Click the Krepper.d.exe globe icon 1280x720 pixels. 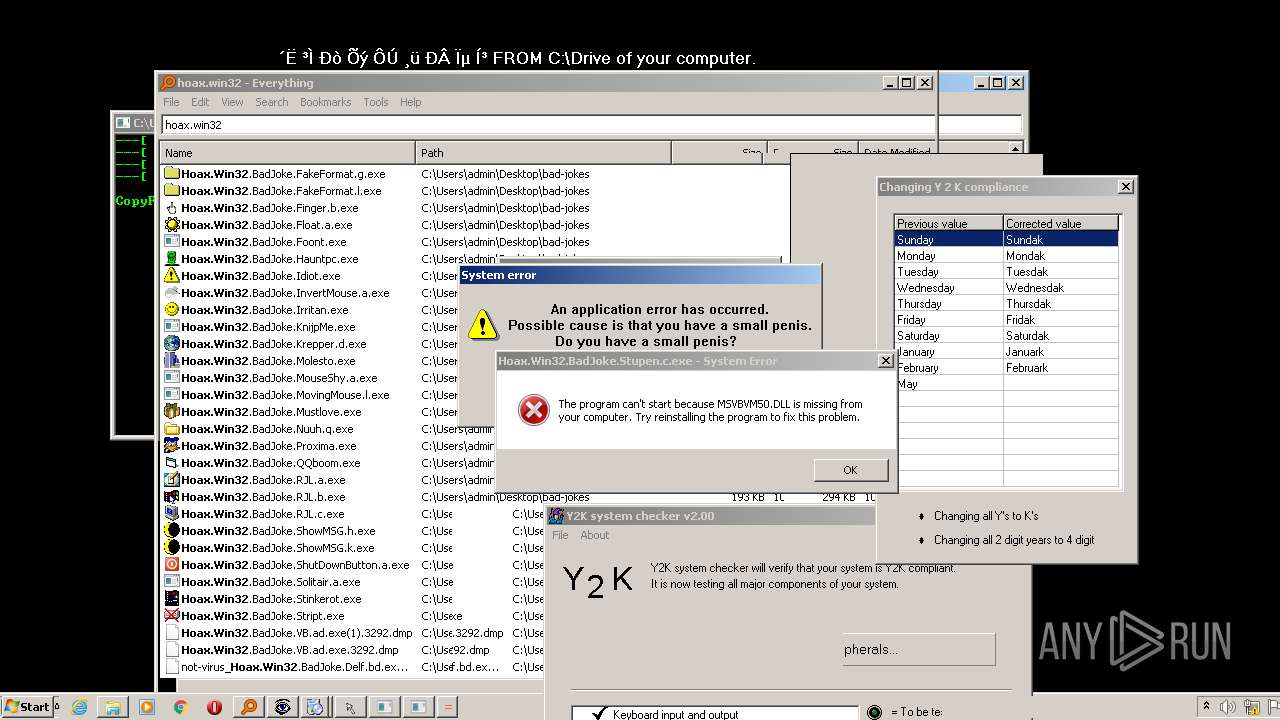point(172,344)
